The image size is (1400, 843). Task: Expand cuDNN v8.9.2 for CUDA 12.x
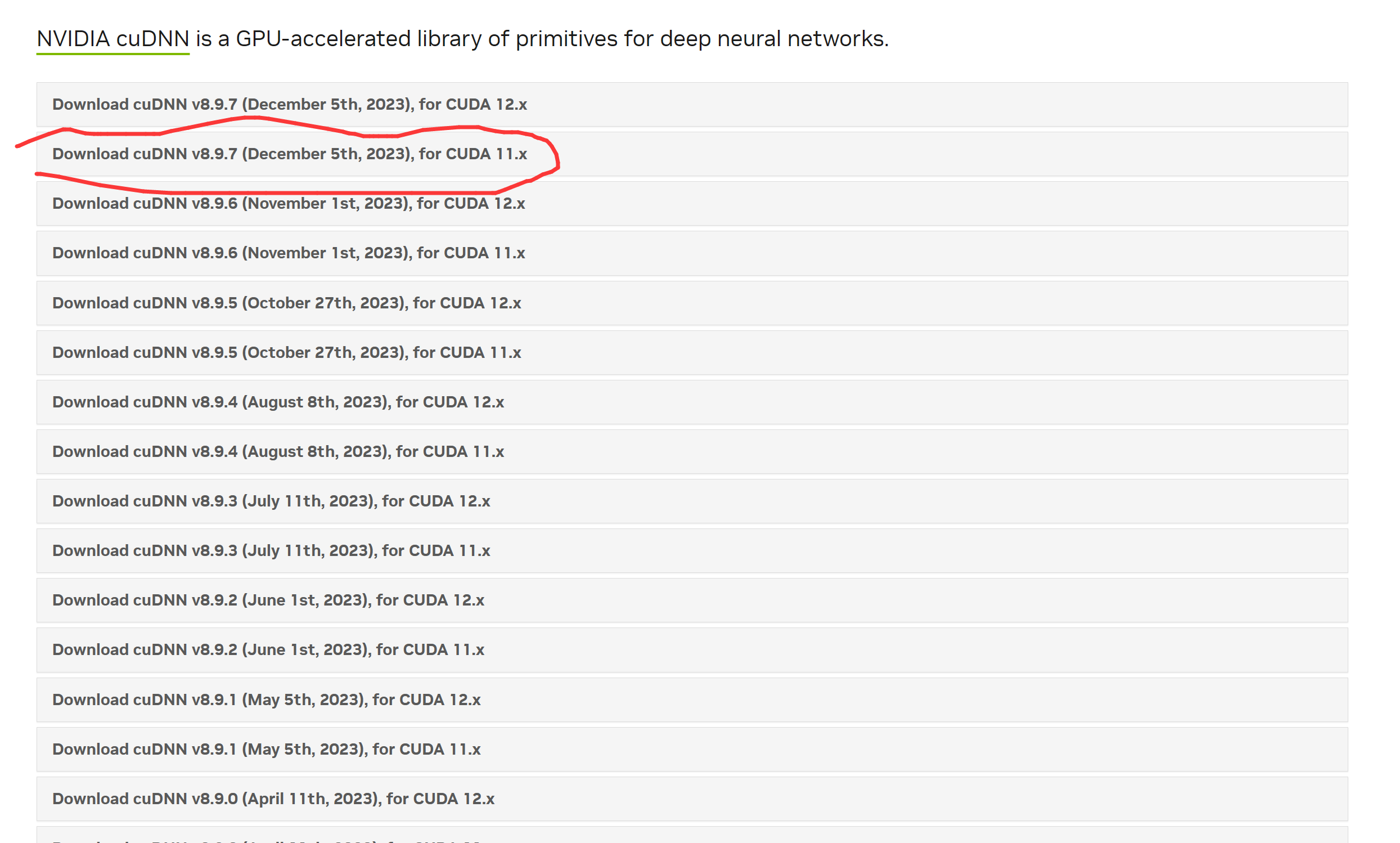pos(692,600)
